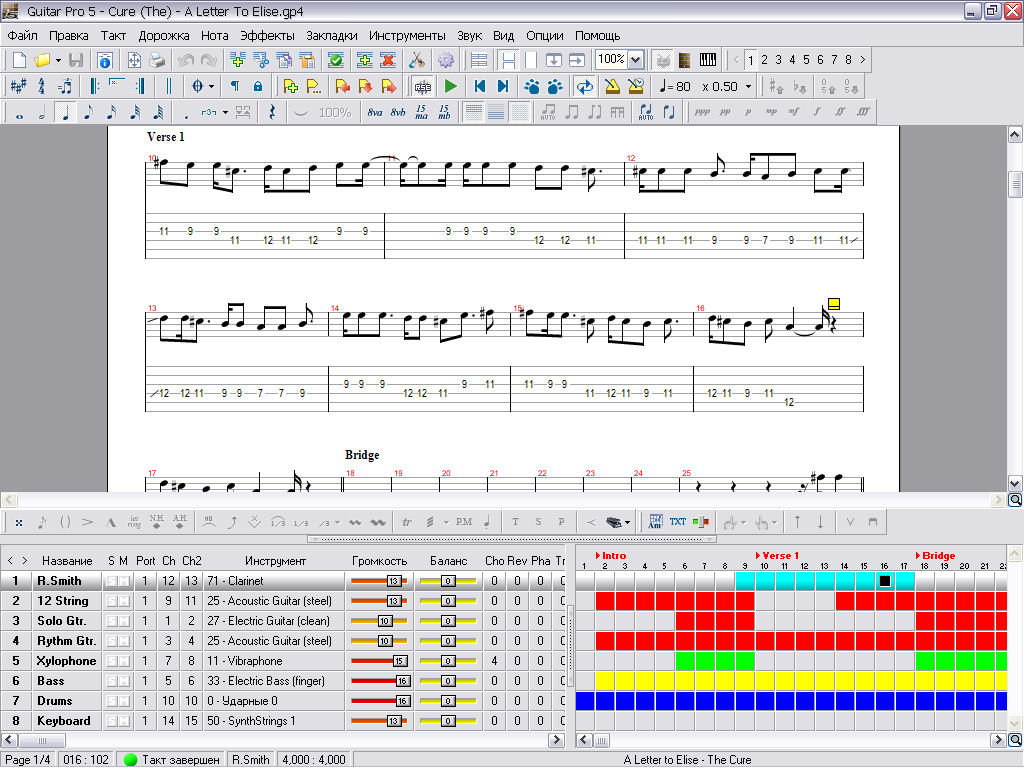Jump to the Verse 1 marker
This screenshot has width=1024, height=768.
(x=777, y=556)
